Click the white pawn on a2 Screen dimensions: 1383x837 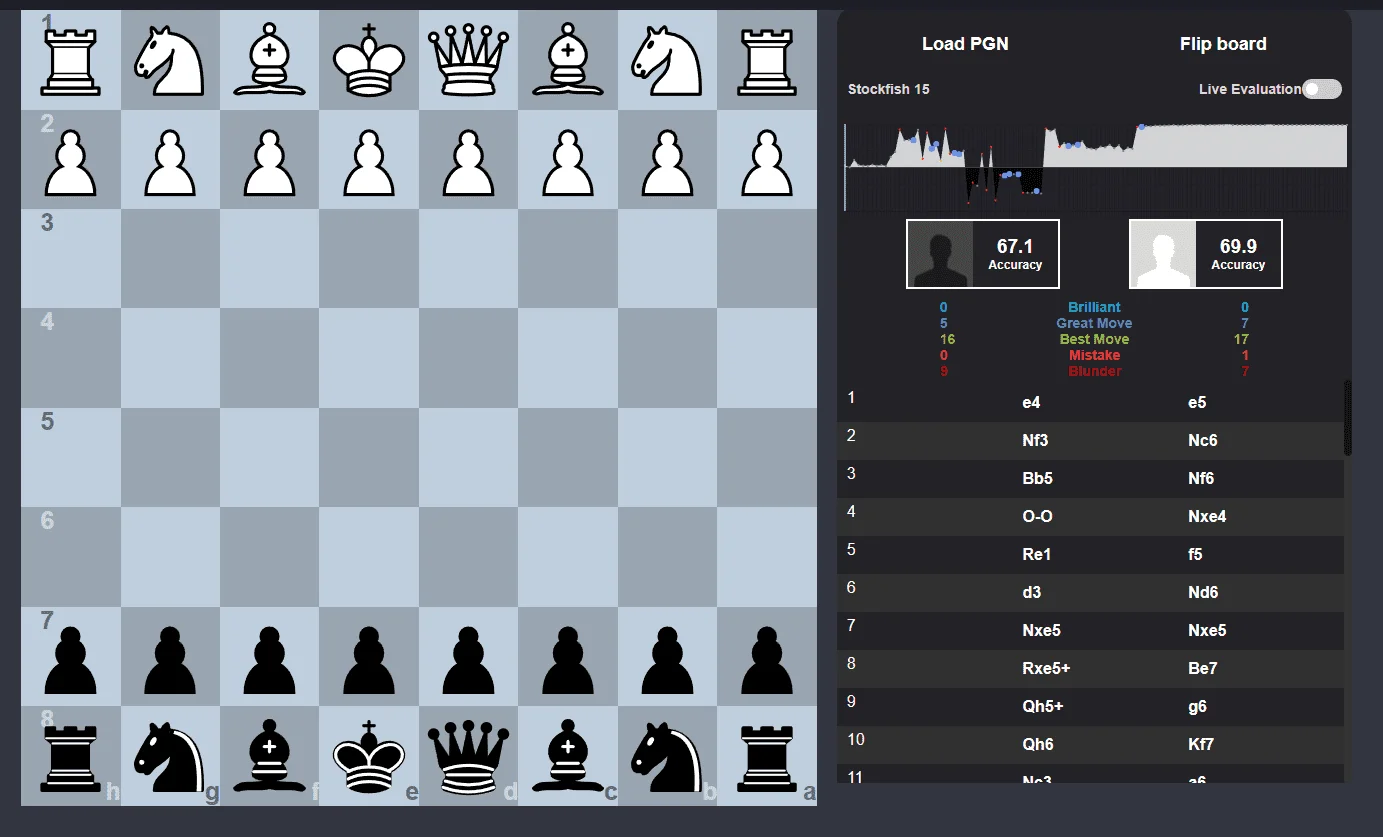pyautogui.click(x=767, y=162)
